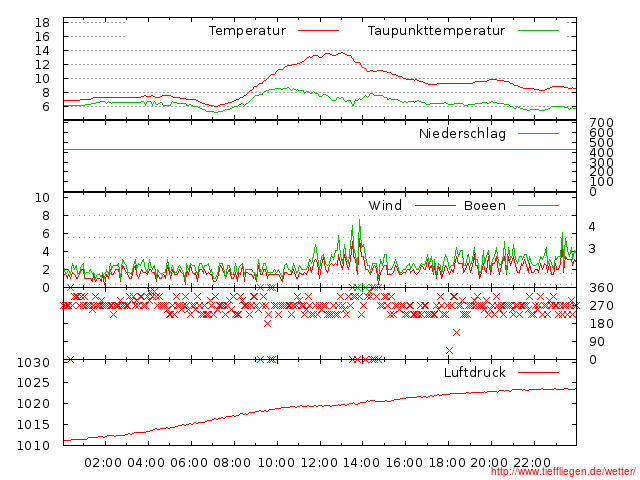
Task: Click the 14 temperature axis value
Action: (42, 51)
